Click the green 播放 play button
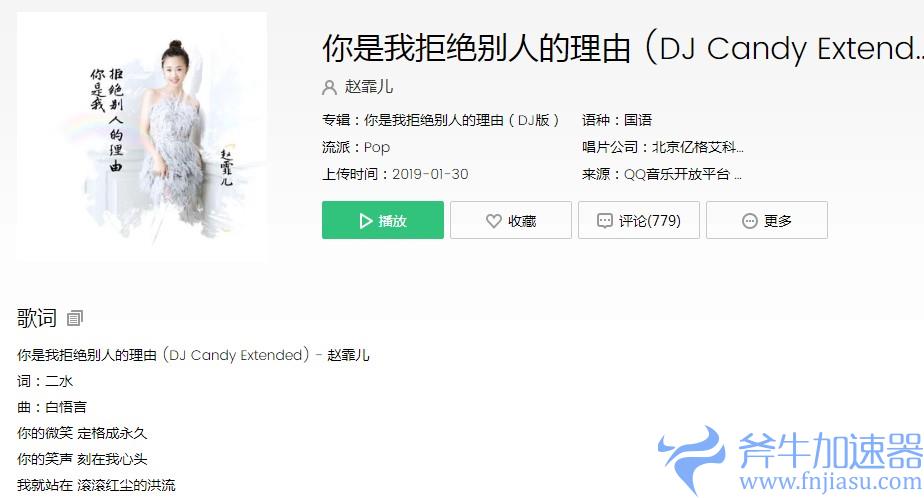 (382, 220)
